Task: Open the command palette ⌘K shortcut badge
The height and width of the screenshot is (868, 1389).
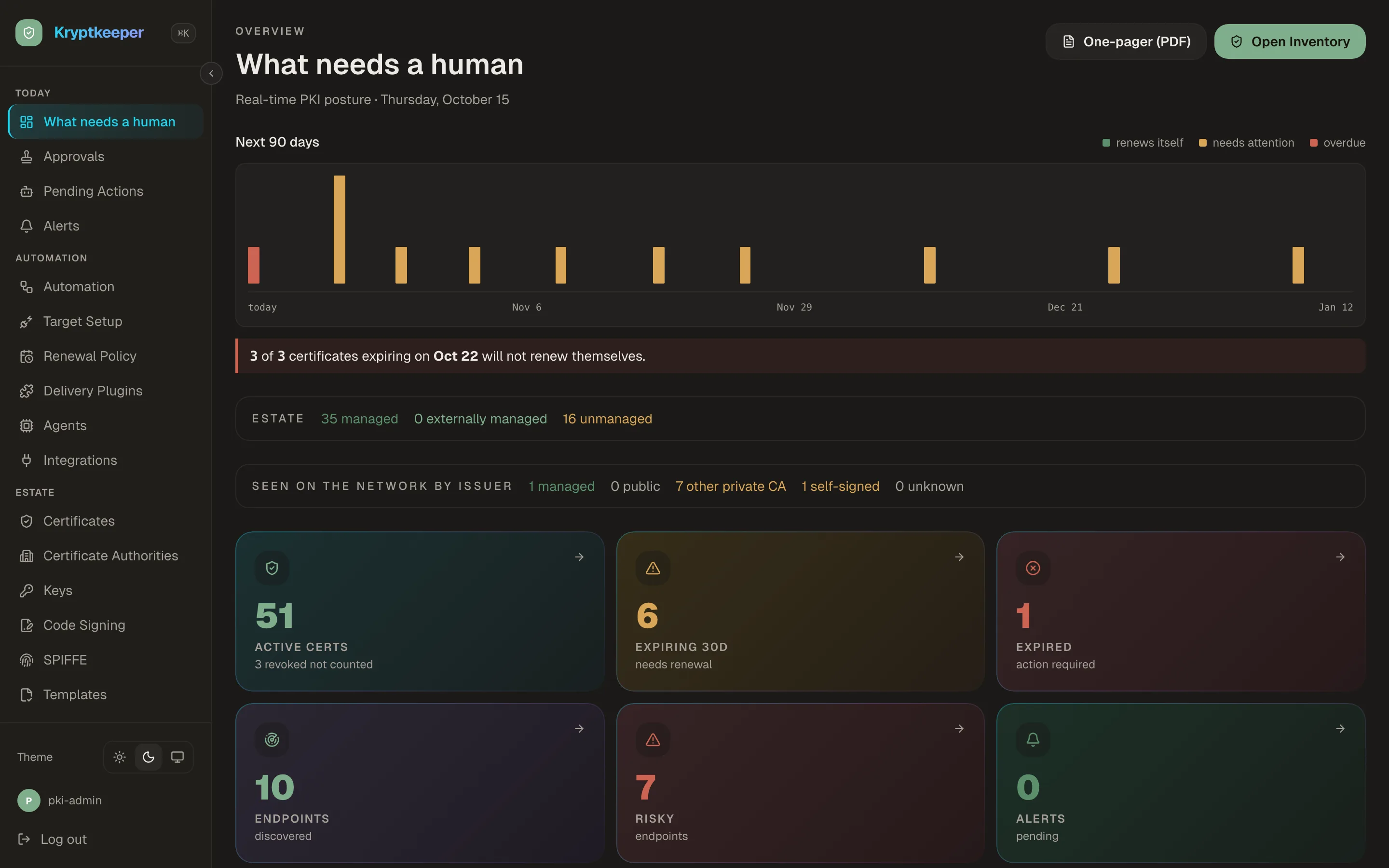Action: (183, 33)
